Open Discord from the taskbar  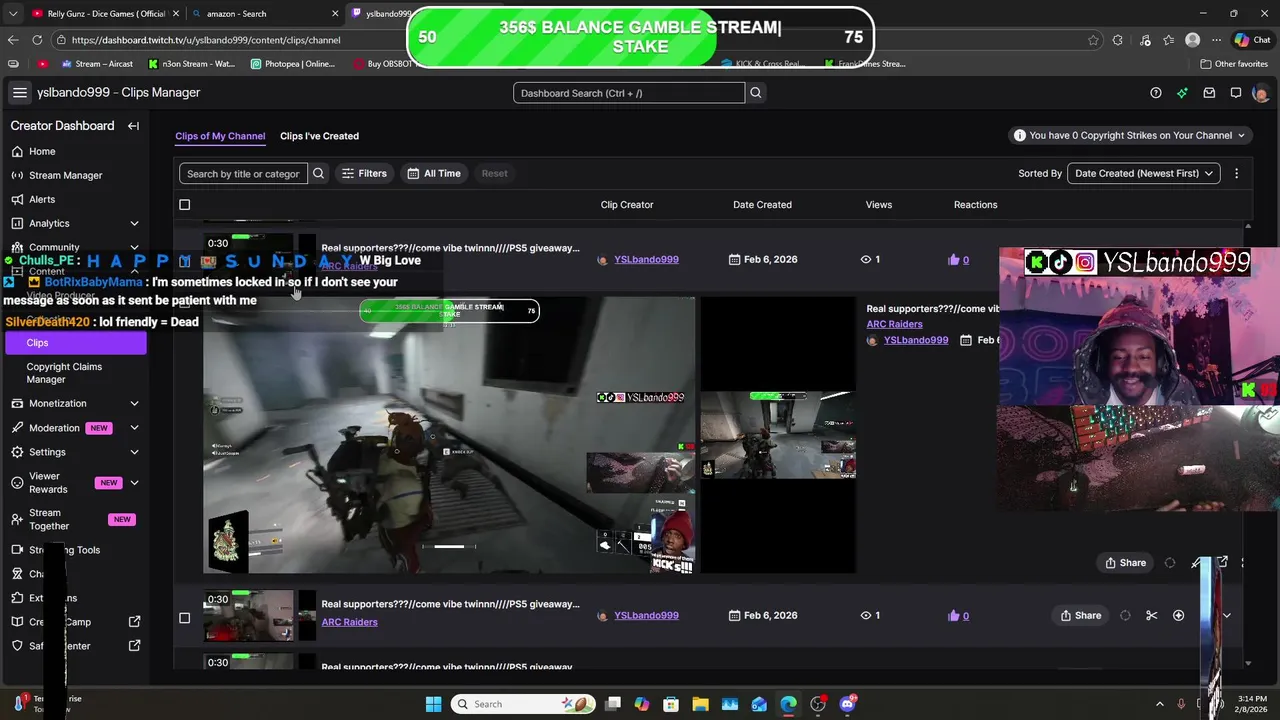847,704
